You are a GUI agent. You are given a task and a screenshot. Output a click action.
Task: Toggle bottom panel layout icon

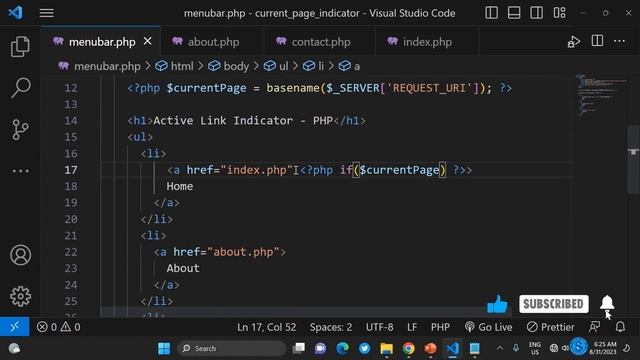coord(514,13)
